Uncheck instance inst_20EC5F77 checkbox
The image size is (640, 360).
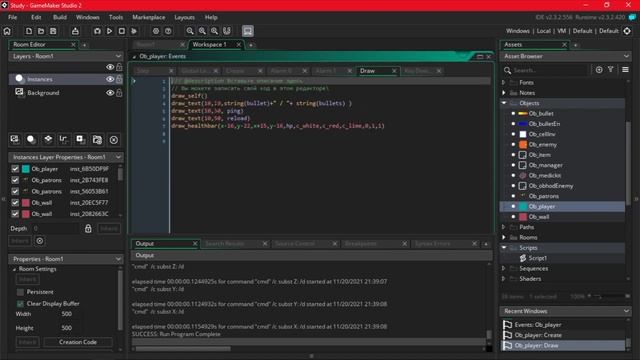pos(15,202)
